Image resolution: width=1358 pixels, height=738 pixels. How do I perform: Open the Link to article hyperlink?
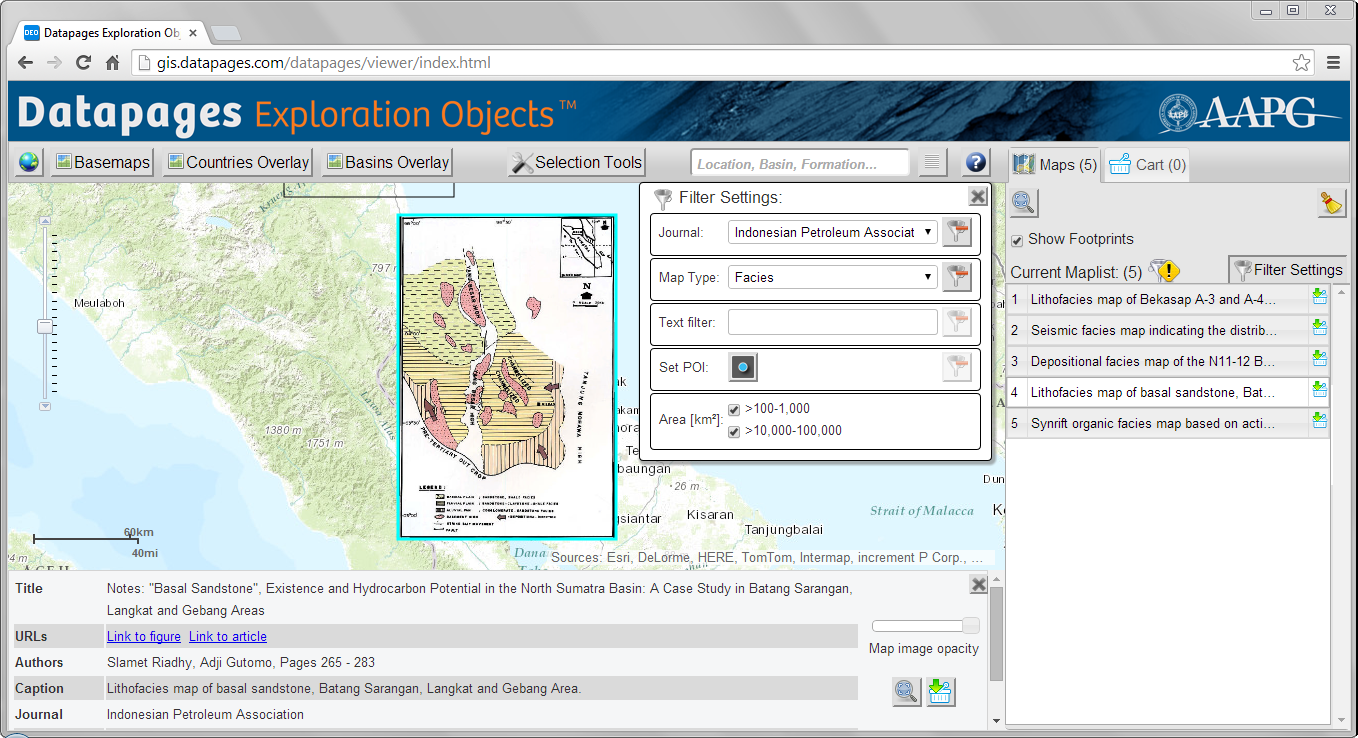pos(228,636)
